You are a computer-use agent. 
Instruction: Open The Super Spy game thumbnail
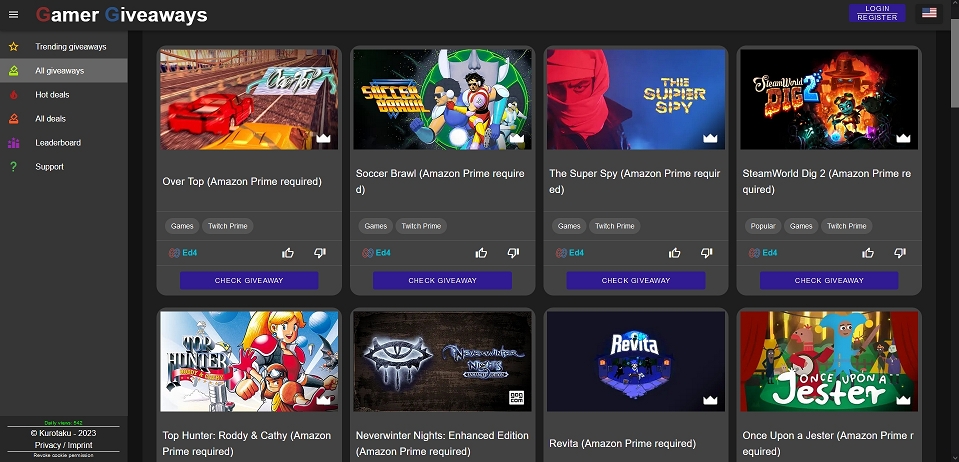click(635, 99)
